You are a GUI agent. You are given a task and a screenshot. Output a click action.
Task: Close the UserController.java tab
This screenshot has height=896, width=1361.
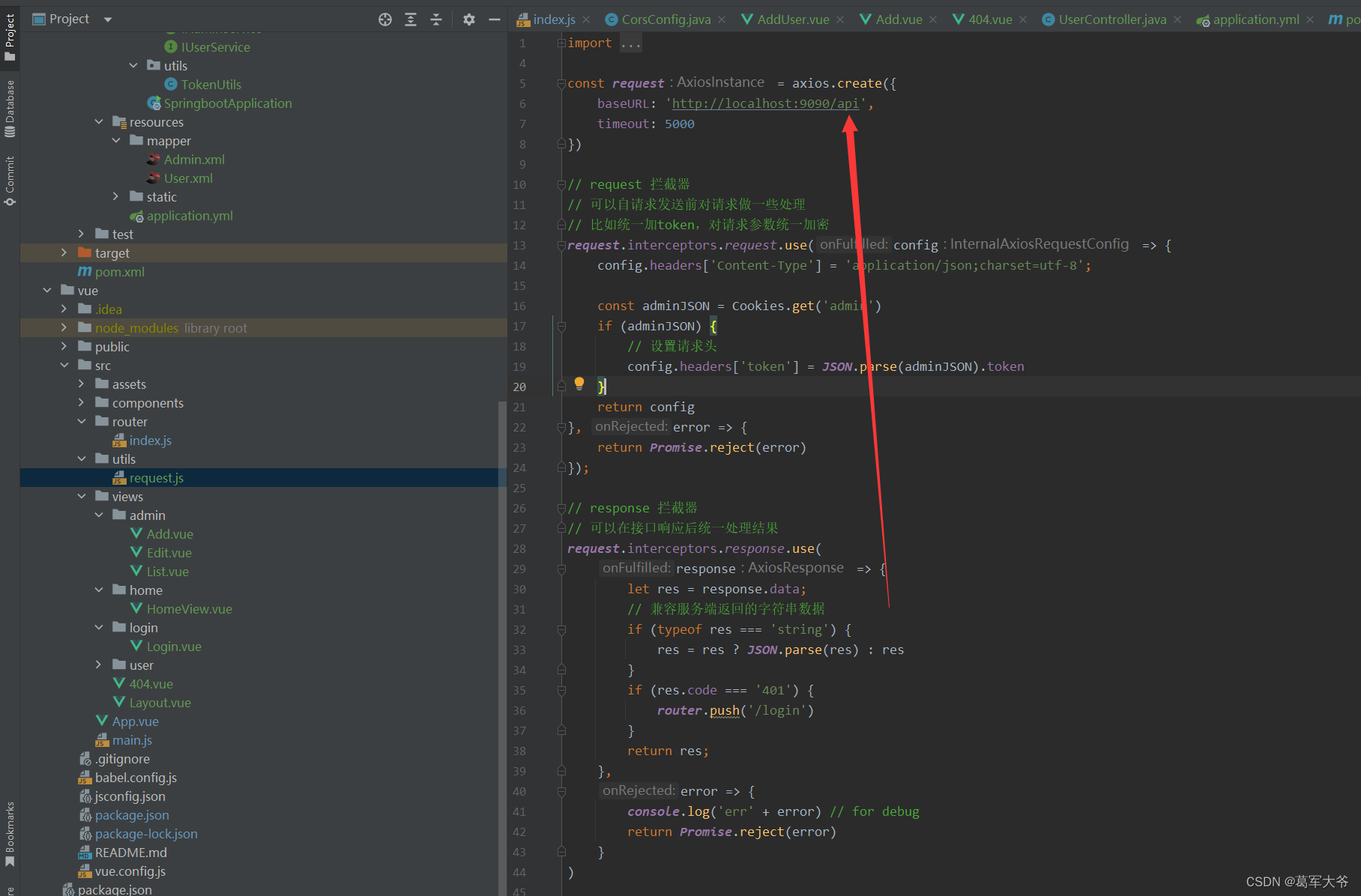pyautogui.click(x=1177, y=19)
